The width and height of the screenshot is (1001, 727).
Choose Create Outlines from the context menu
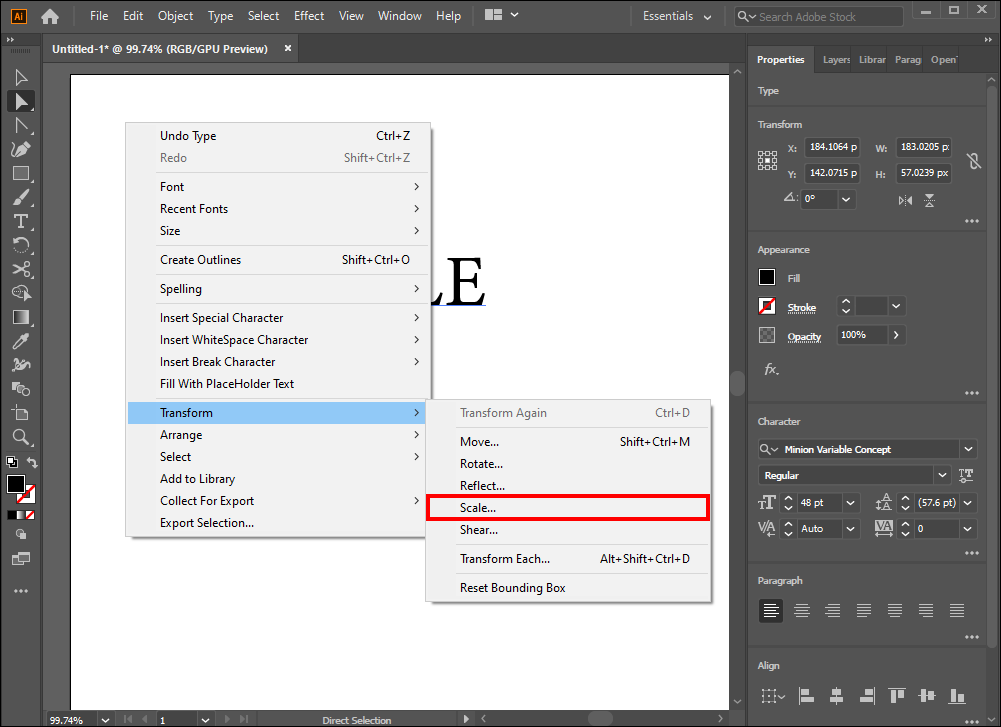click(200, 260)
